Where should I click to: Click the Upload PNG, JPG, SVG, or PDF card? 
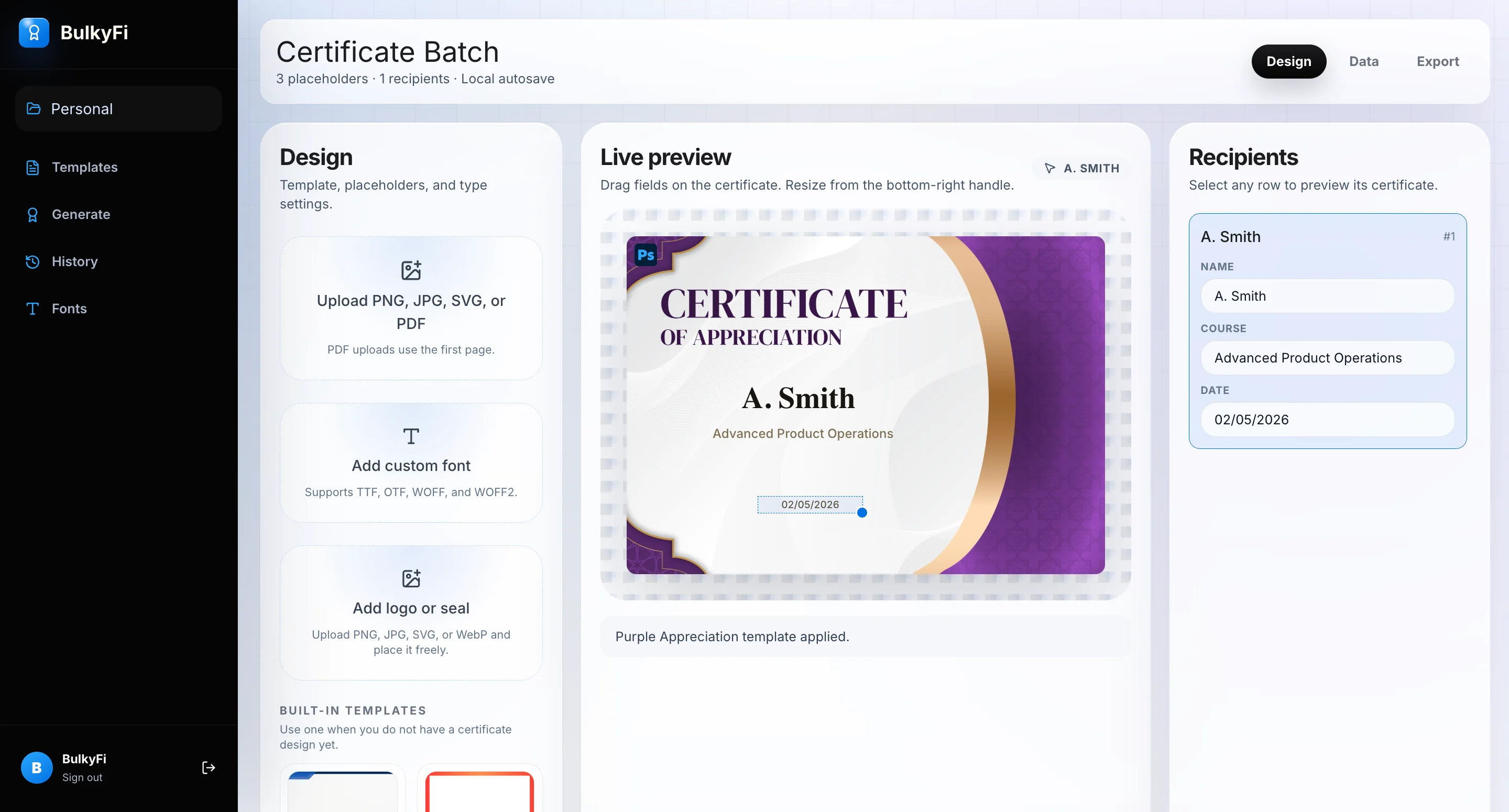411,308
